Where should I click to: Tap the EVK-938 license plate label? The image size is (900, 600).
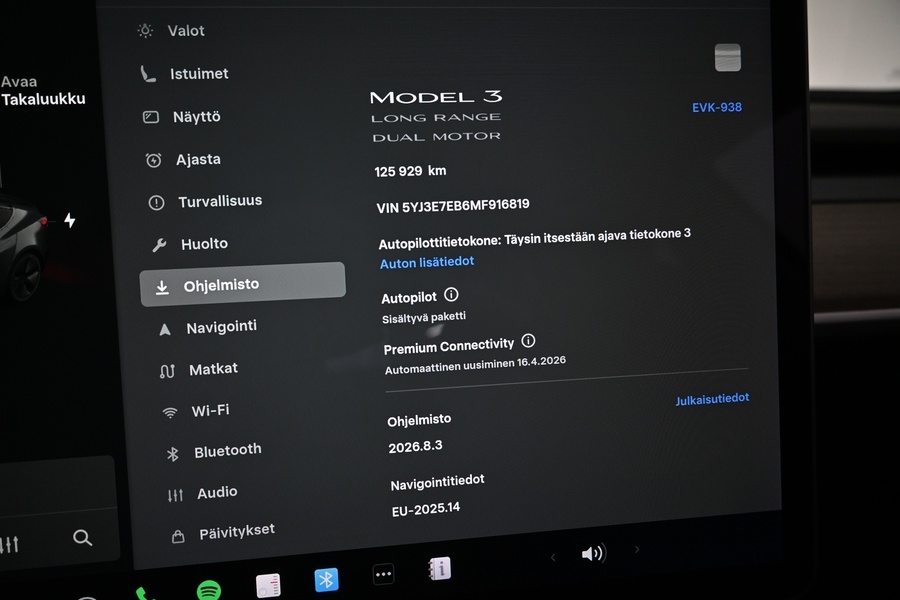click(716, 106)
